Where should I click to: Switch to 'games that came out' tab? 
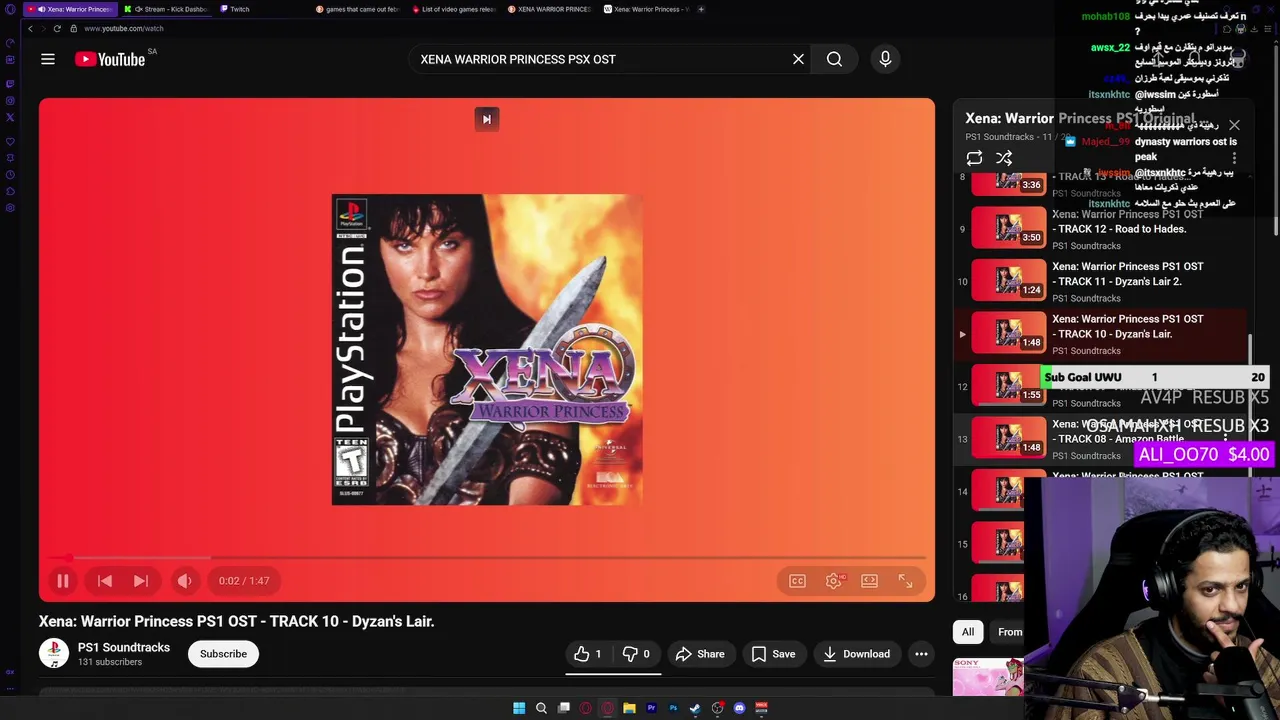[357, 9]
